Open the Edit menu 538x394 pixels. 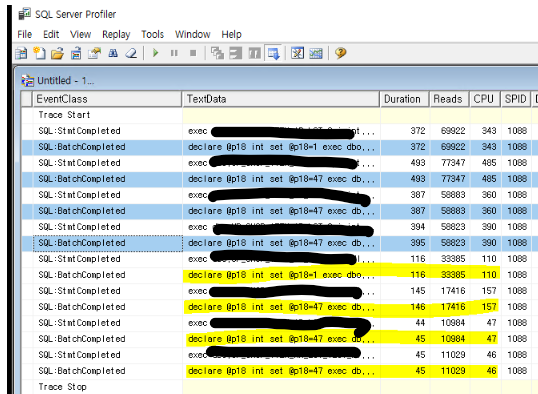(51, 34)
